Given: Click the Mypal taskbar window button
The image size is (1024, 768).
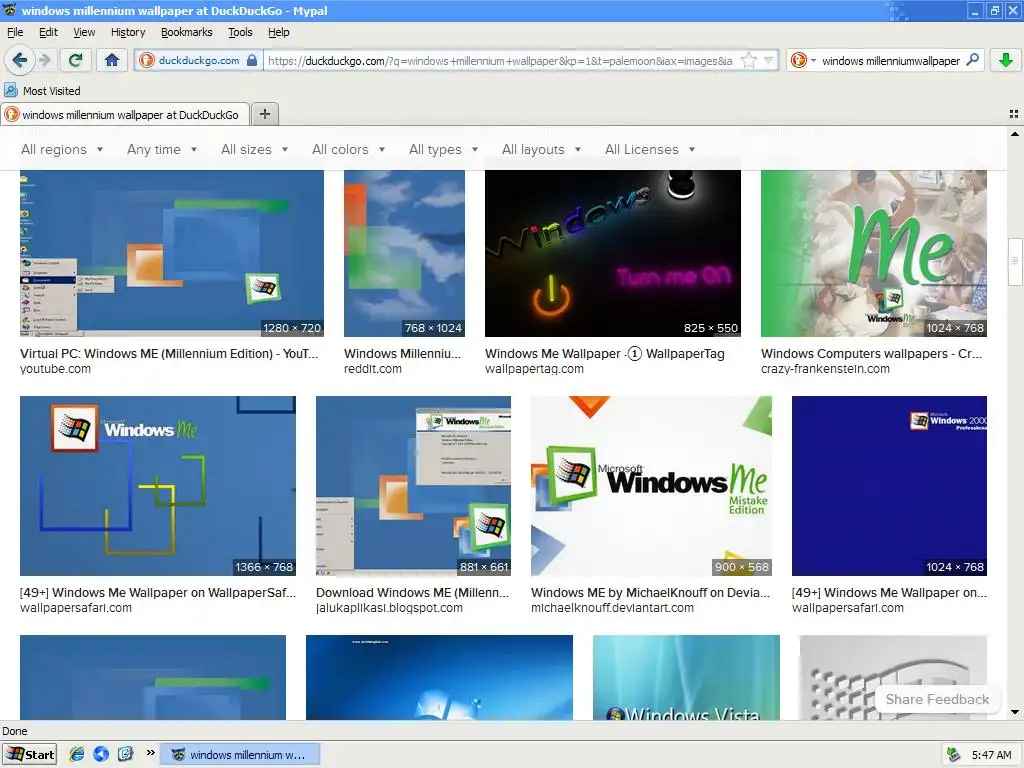Looking at the screenshot, I should pos(240,754).
